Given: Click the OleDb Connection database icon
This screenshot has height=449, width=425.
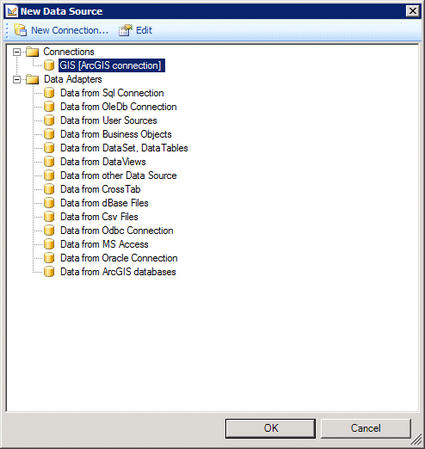Looking at the screenshot, I should click(49, 107).
